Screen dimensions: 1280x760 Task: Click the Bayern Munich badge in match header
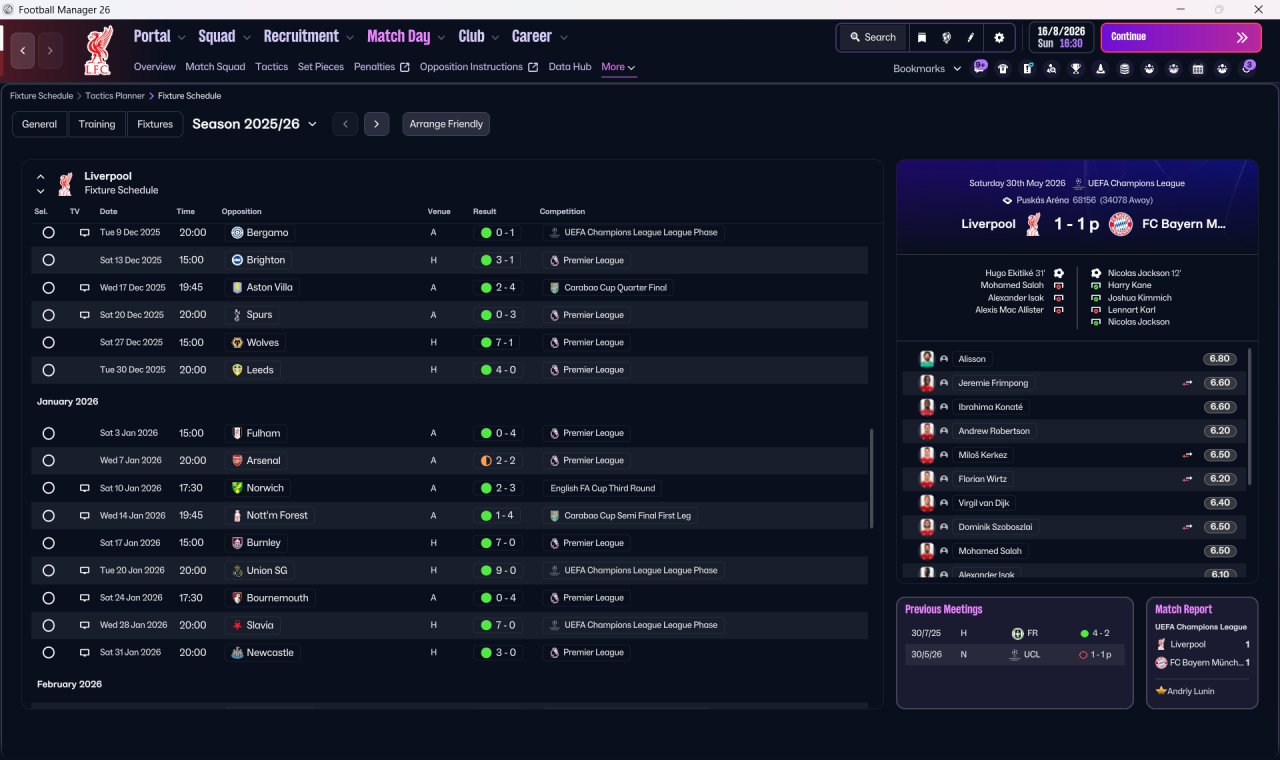point(1121,224)
